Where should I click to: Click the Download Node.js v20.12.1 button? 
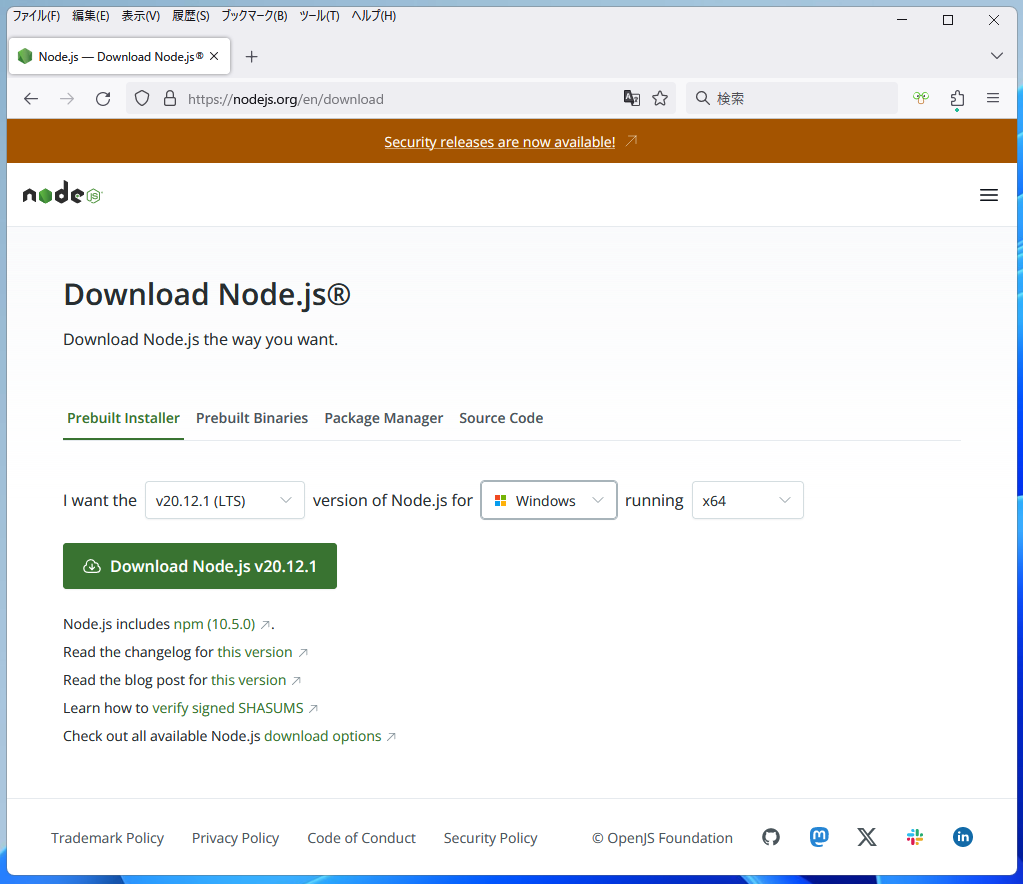pos(200,566)
